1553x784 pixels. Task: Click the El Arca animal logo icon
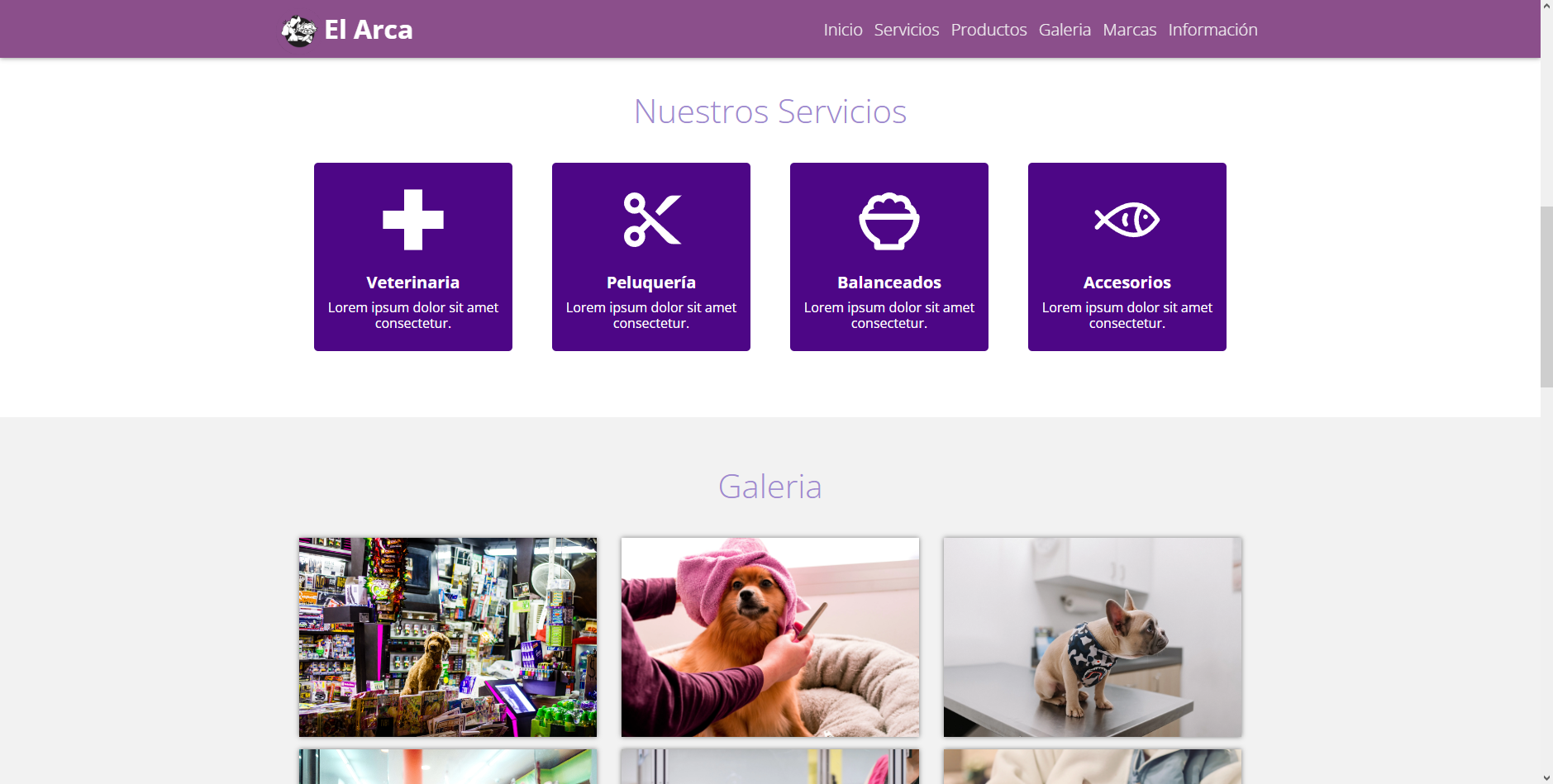click(x=298, y=31)
